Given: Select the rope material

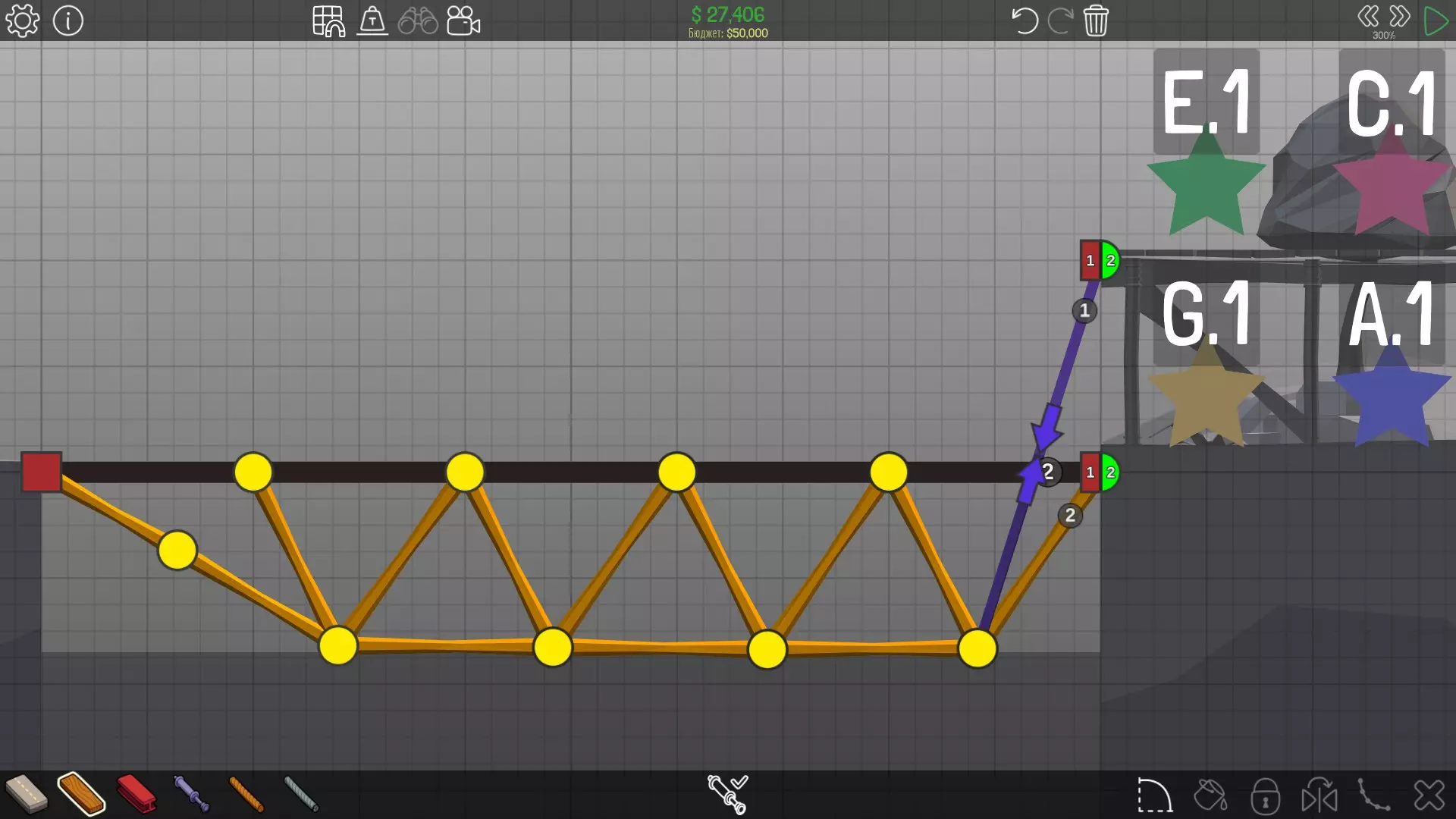Looking at the screenshot, I should (x=246, y=794).
